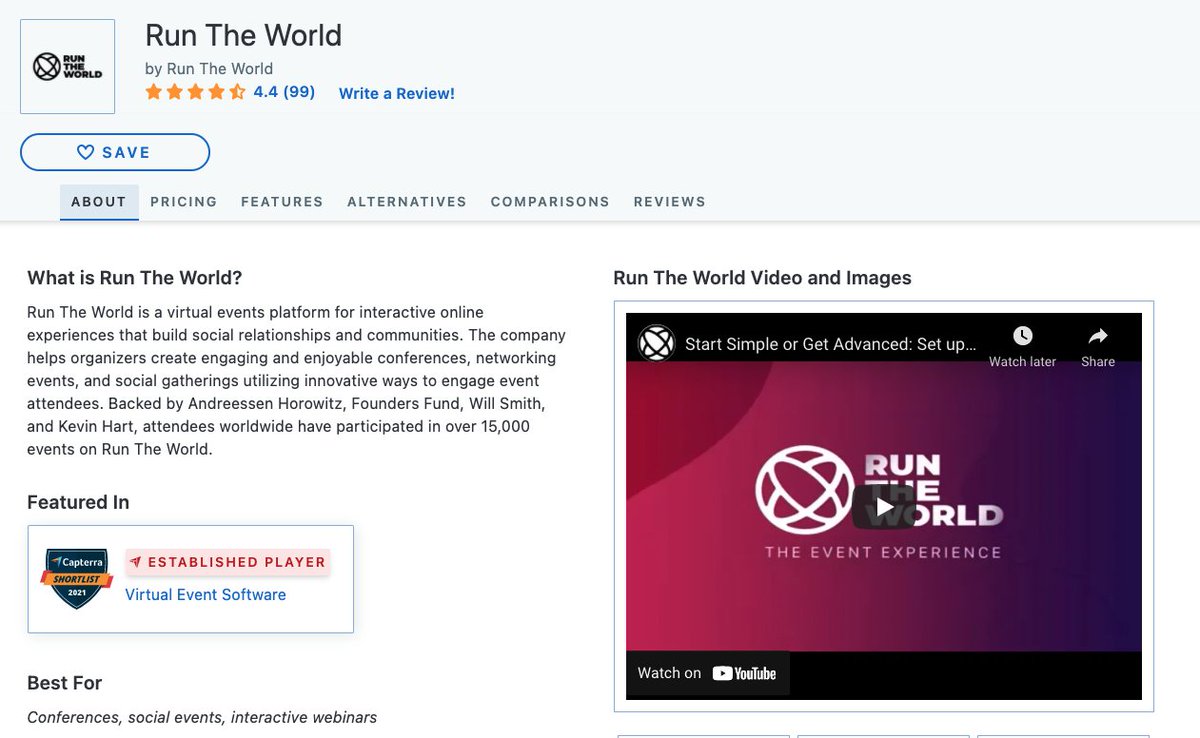Screen dimensions: 1200x738
Task: Go to the ALTERNATIVES tab
Action: click(x=407, y=201)
